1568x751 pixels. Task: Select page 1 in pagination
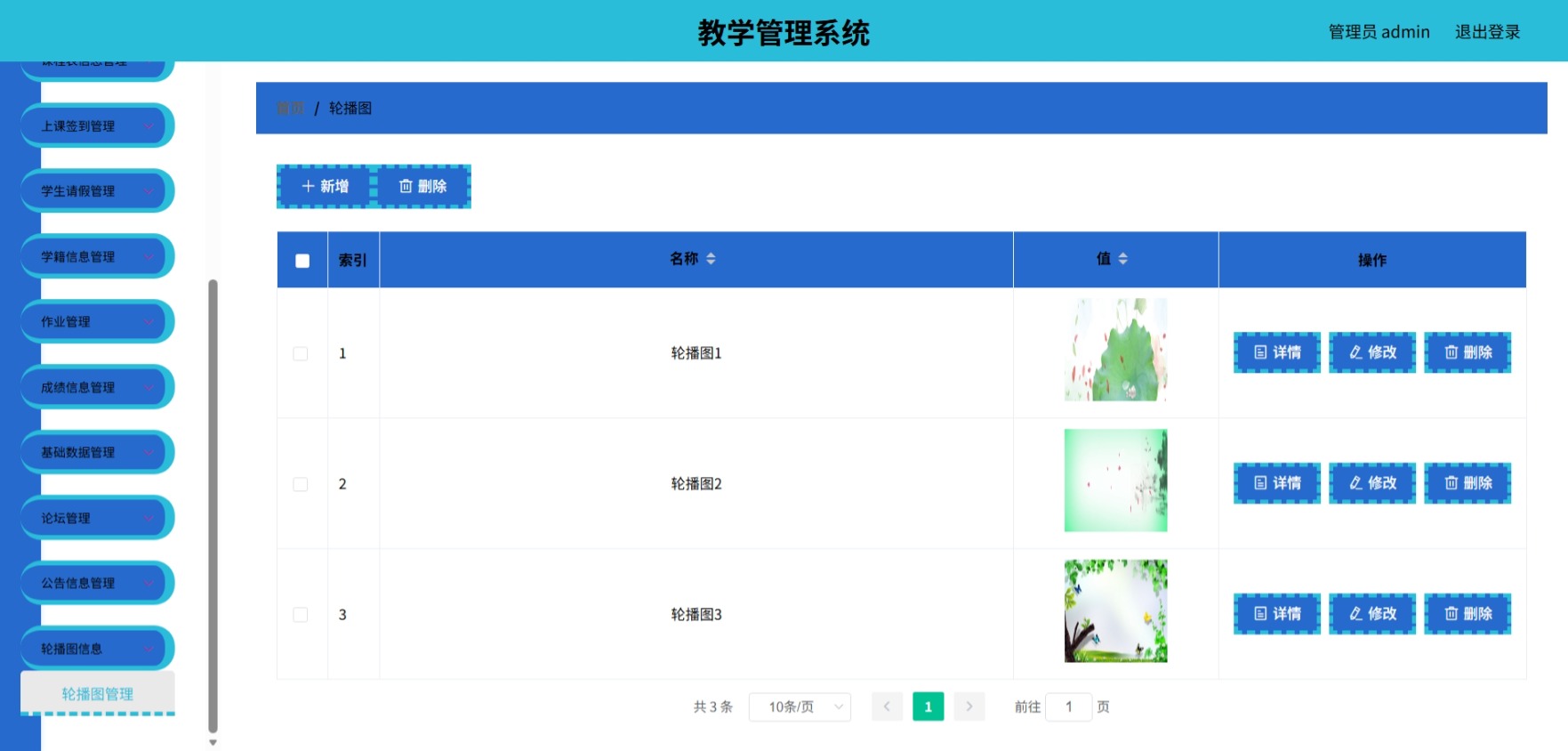tap(928, 707)
